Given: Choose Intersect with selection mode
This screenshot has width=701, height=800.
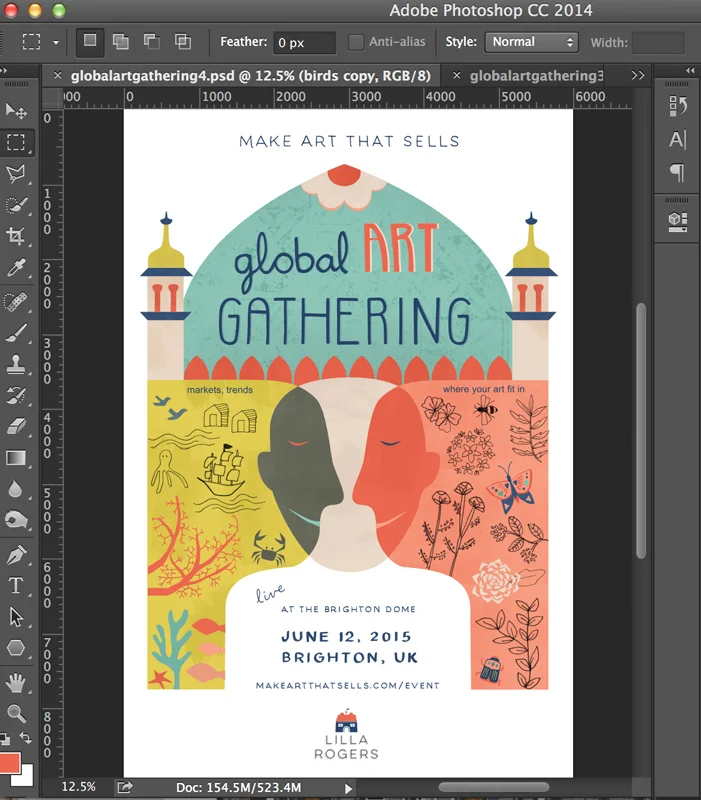Looking at the screenshot, I should [183, 41].
